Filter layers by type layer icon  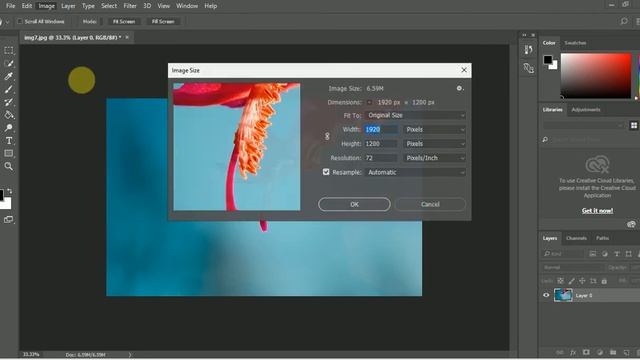coord(617,253)
